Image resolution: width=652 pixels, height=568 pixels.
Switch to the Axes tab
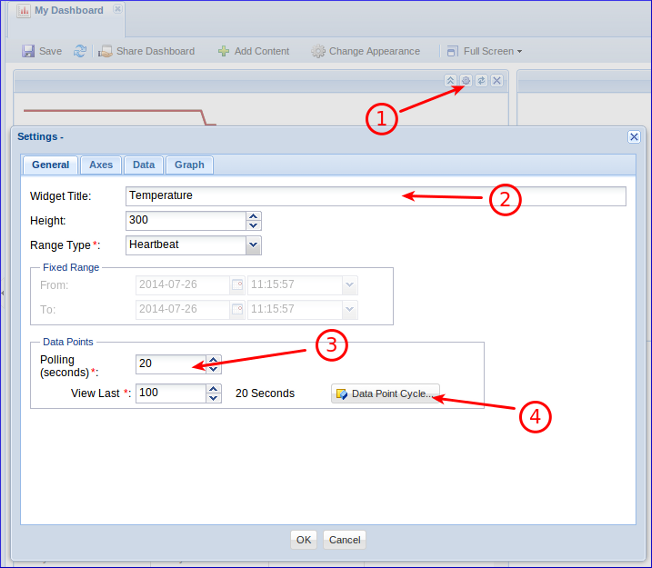point(101,165)
